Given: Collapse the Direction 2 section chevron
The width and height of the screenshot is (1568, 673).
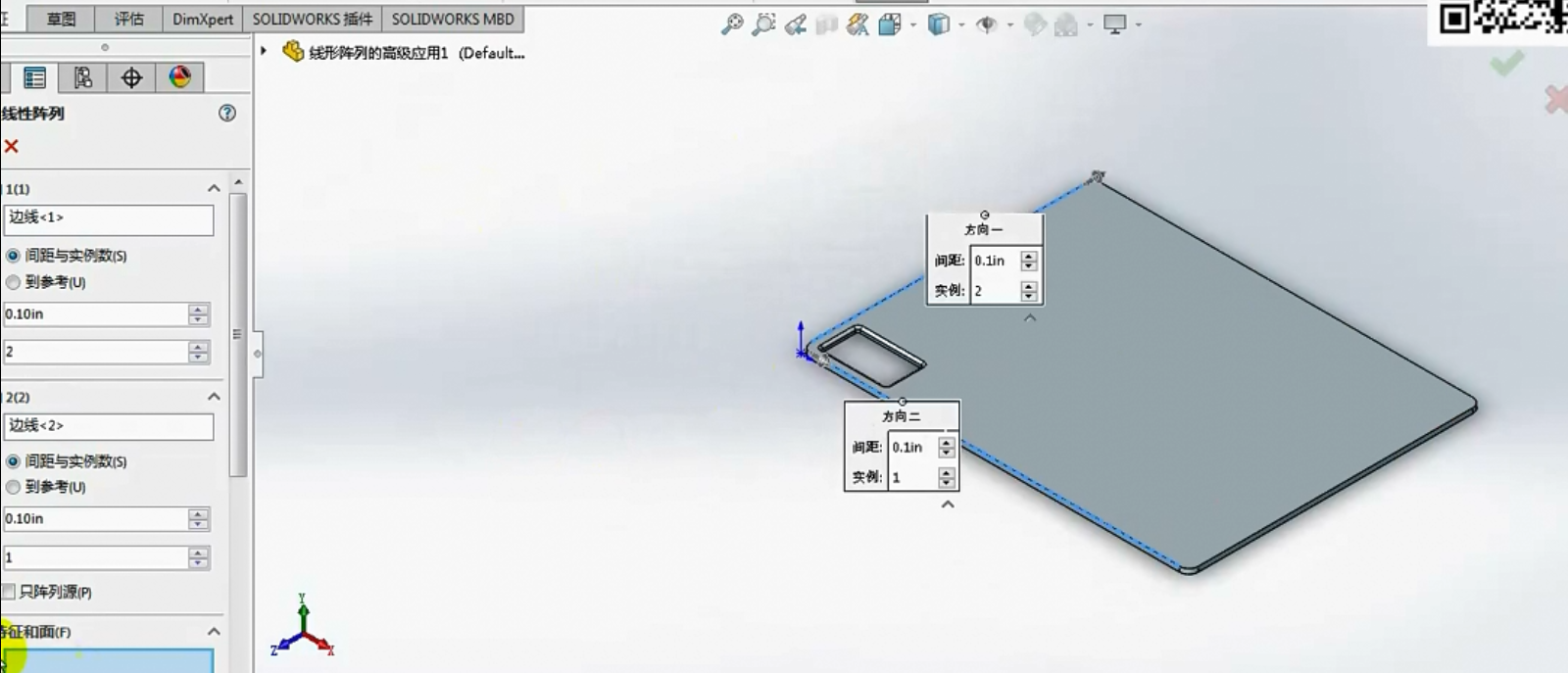Looking at the screenshot, I should click(214, 397).
